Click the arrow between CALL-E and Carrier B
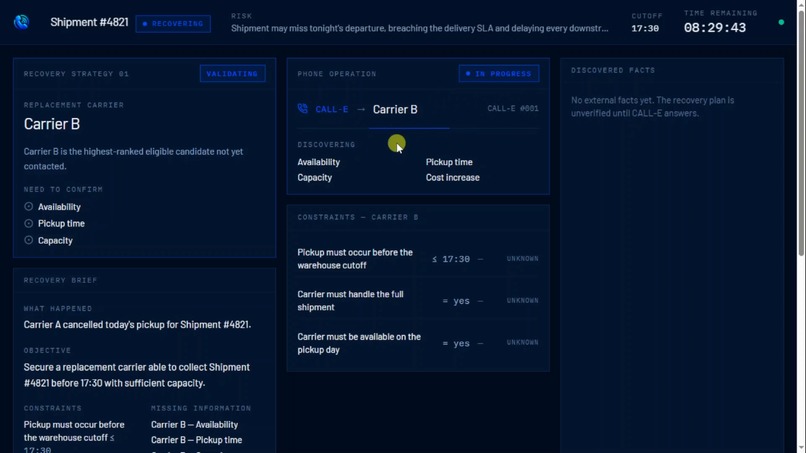806x453 pixels. [361, 109]
